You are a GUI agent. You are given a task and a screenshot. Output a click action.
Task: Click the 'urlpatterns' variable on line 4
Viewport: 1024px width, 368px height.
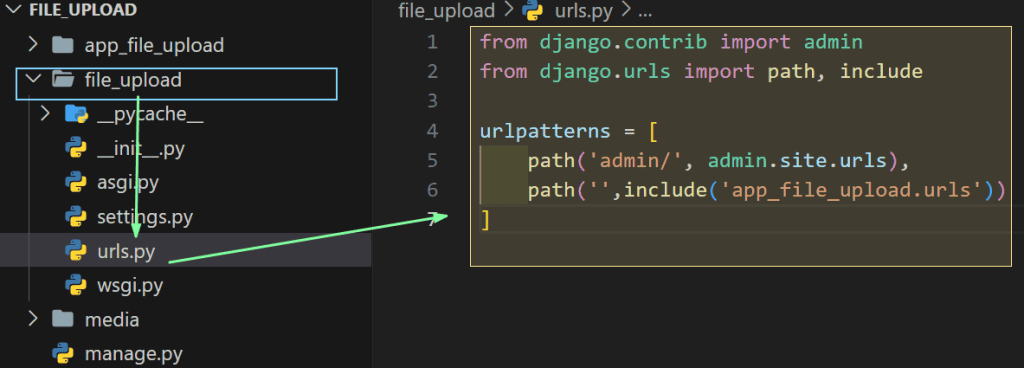point(545,131)
